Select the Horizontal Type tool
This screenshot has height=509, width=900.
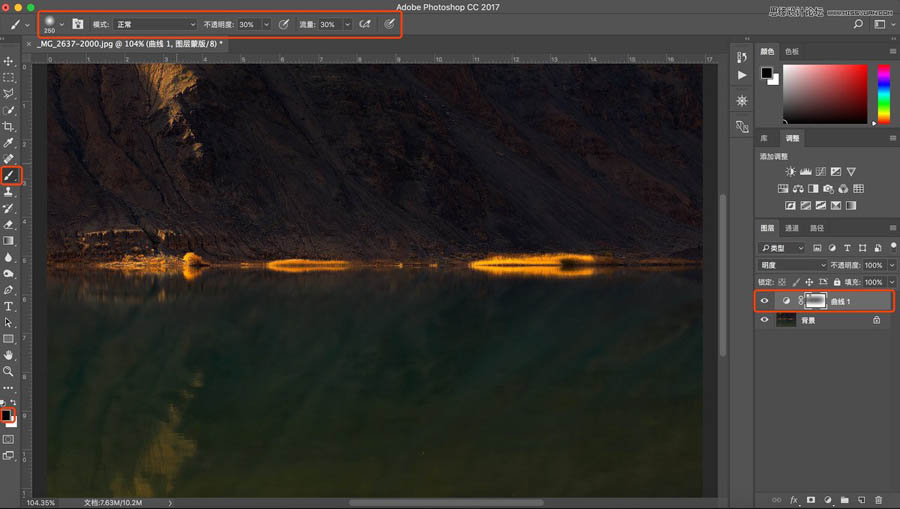click(x=9, y=306)
